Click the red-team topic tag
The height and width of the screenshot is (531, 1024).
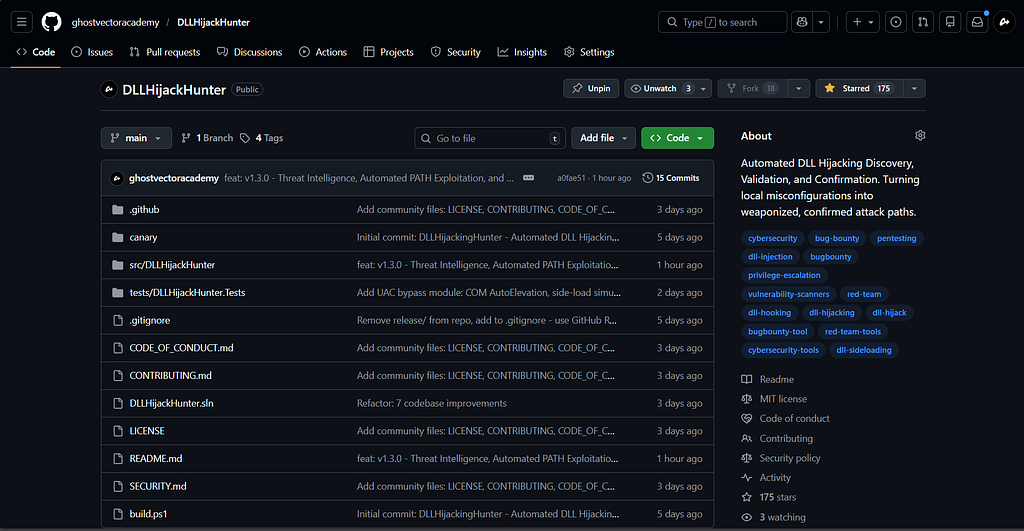click(x=864, y=295)
